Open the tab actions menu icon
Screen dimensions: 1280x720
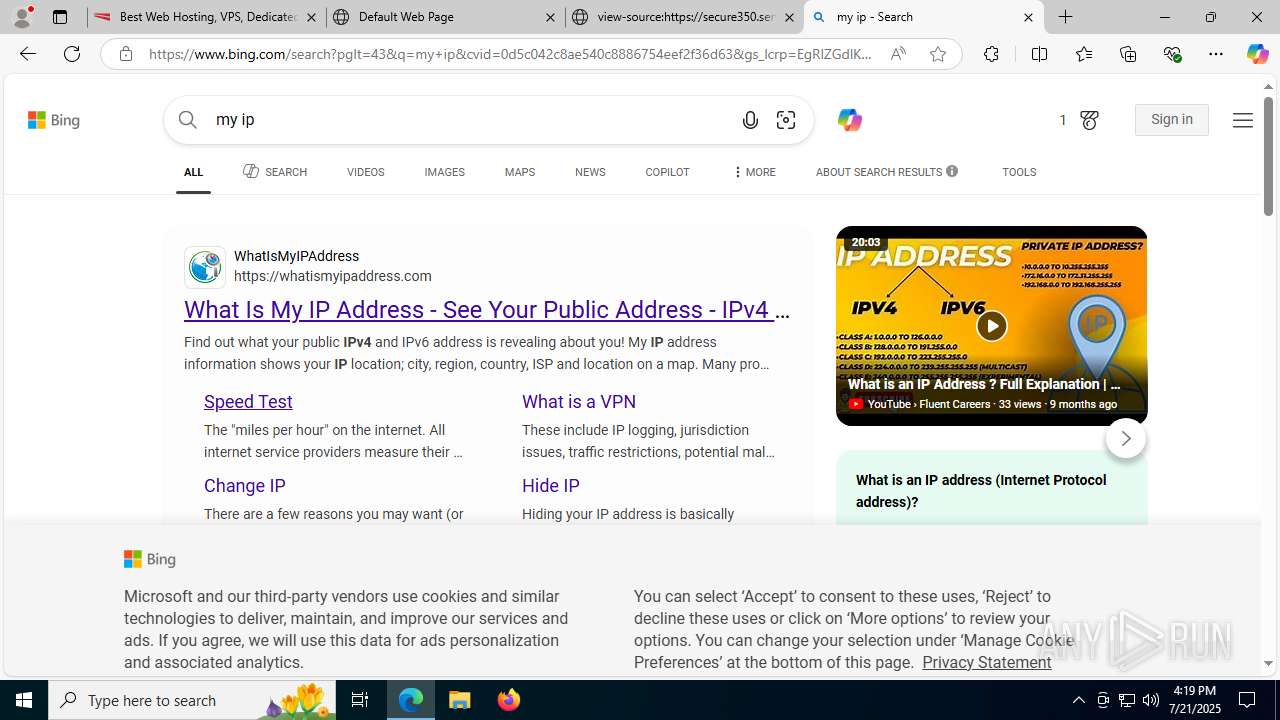tap(60, 17)
